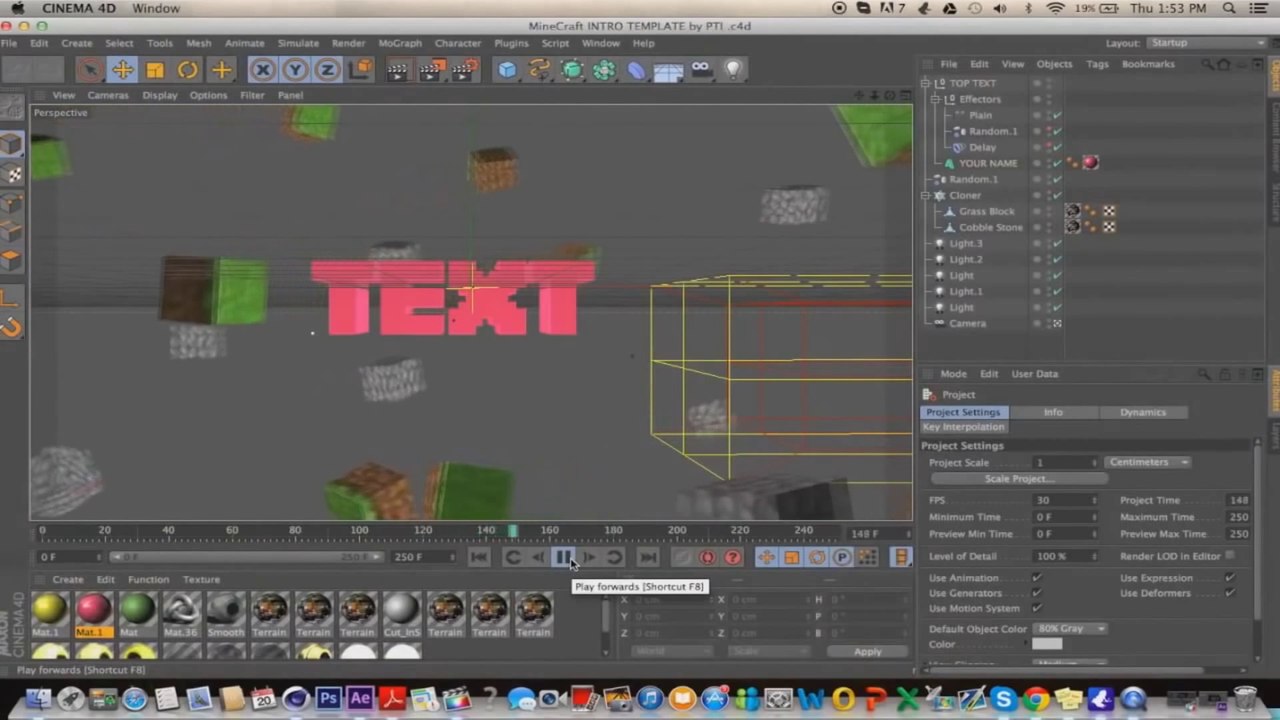Open the Default Object Color dropdown
Screen dimensions: 1280x720
pyautogui.click(x=1069, y=629)
